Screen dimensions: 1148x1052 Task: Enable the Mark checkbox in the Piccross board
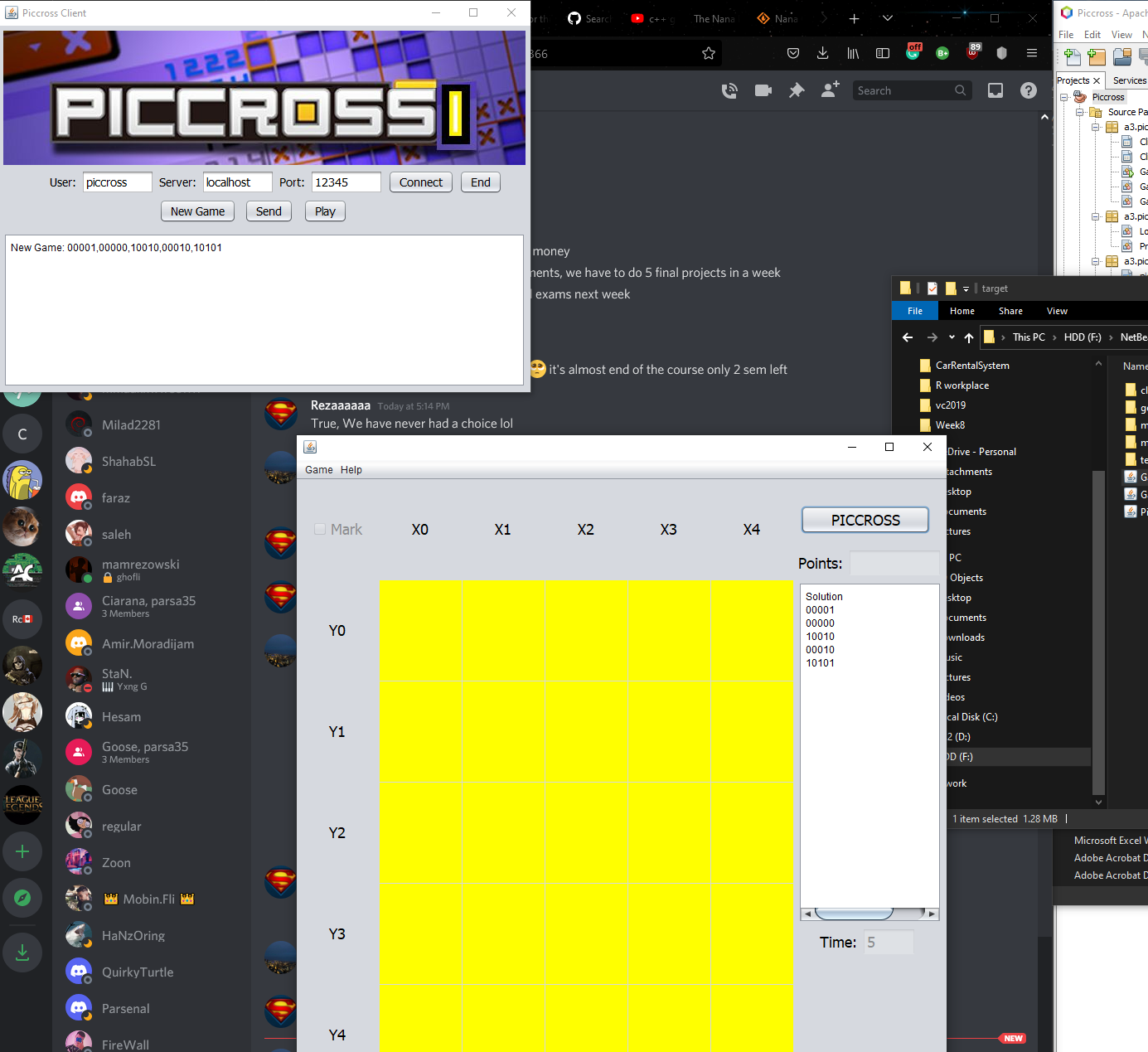point(319,529)
